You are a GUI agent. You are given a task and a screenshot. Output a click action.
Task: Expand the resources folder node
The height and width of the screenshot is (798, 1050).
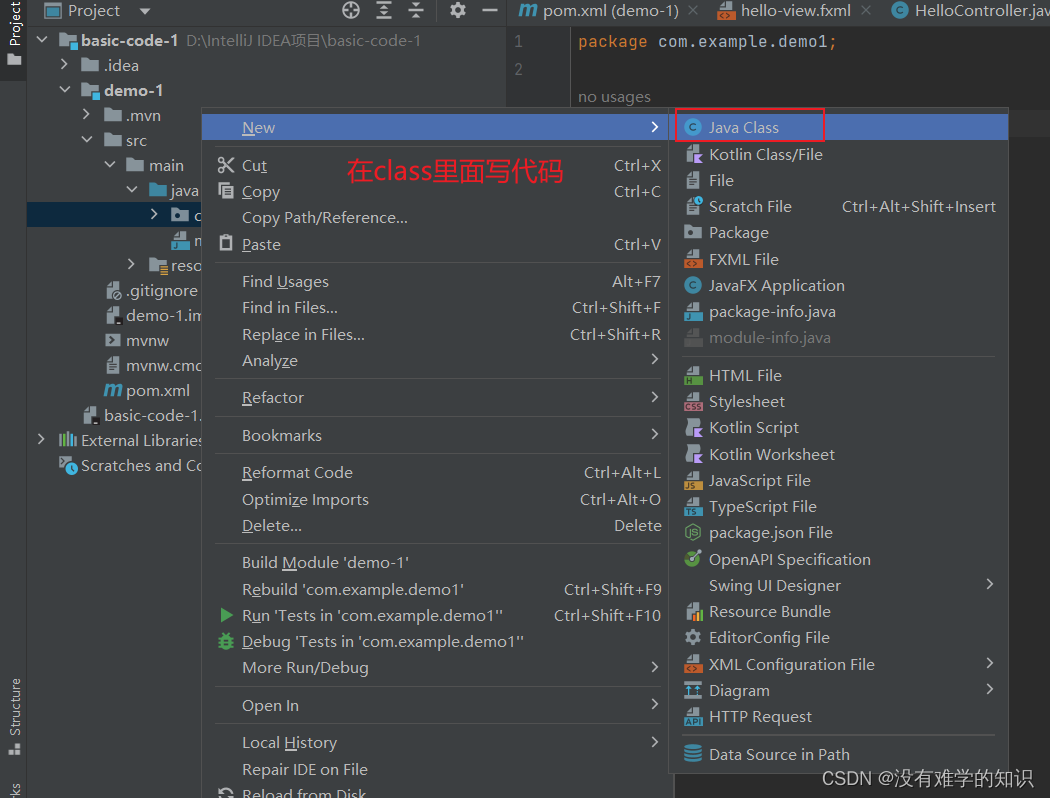click(x=131, y=265)
